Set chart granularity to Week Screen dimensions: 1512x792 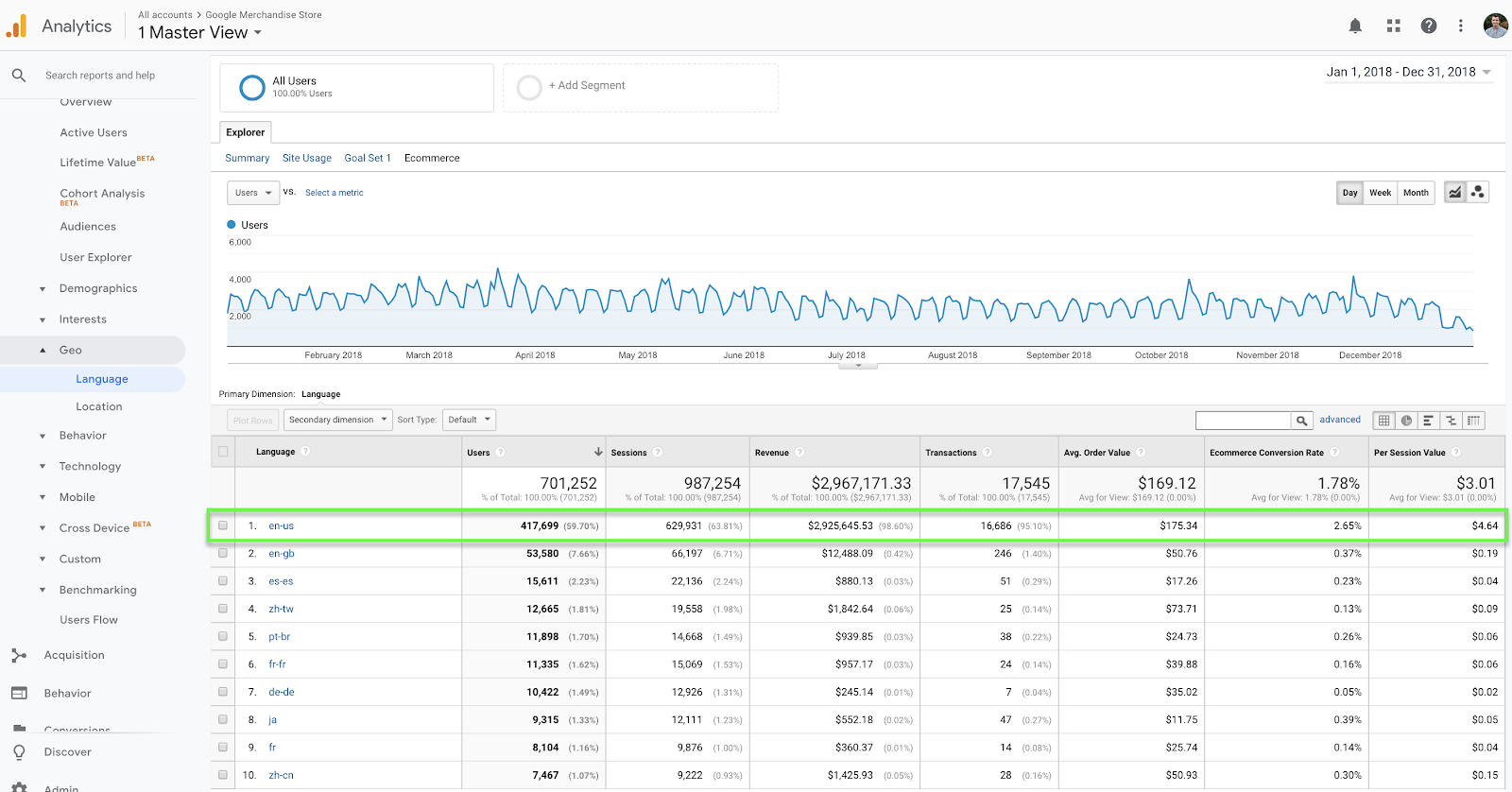(1381, 193)
